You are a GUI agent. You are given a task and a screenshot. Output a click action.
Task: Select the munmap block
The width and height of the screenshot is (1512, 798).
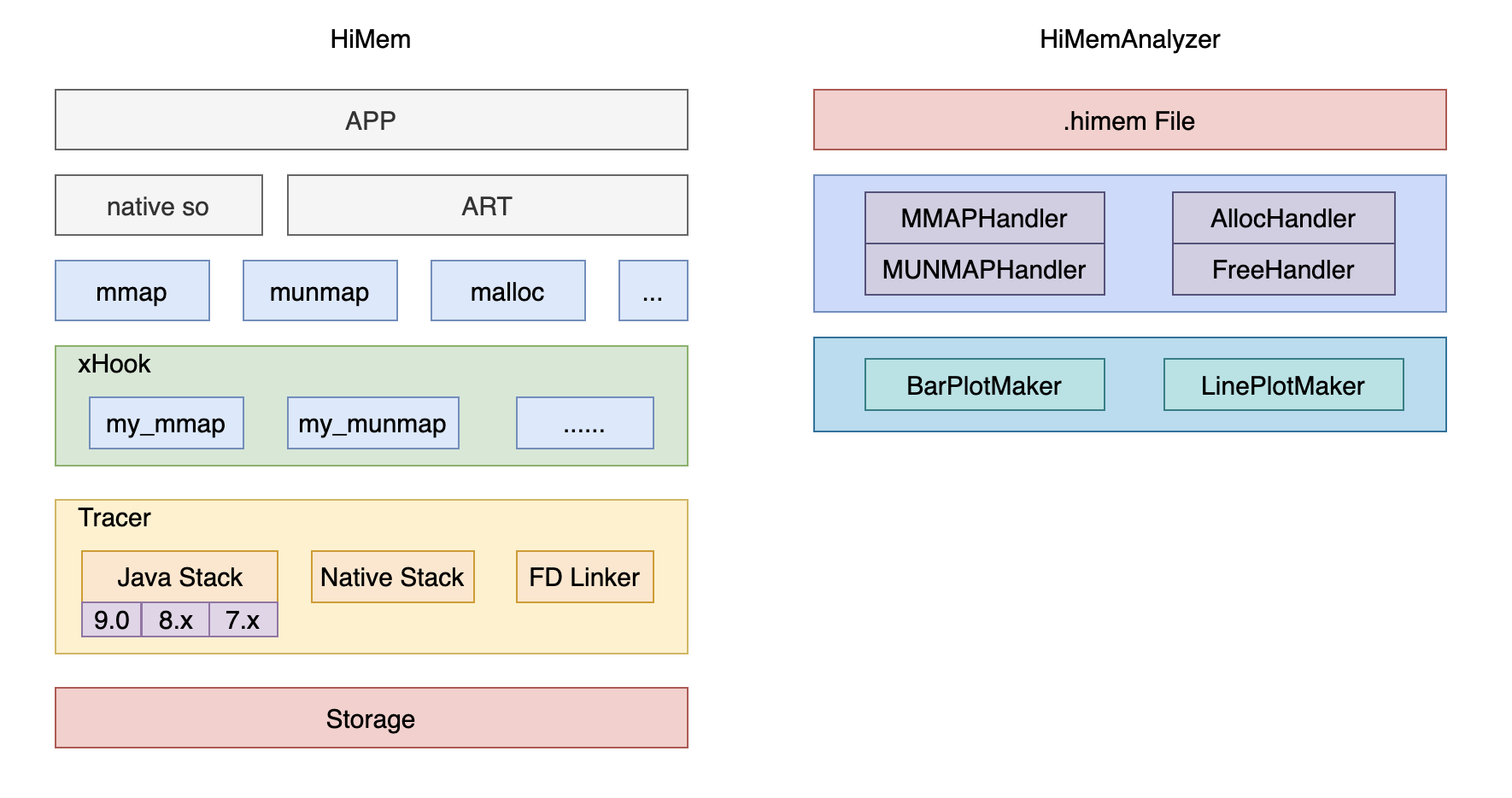(320, 290)
